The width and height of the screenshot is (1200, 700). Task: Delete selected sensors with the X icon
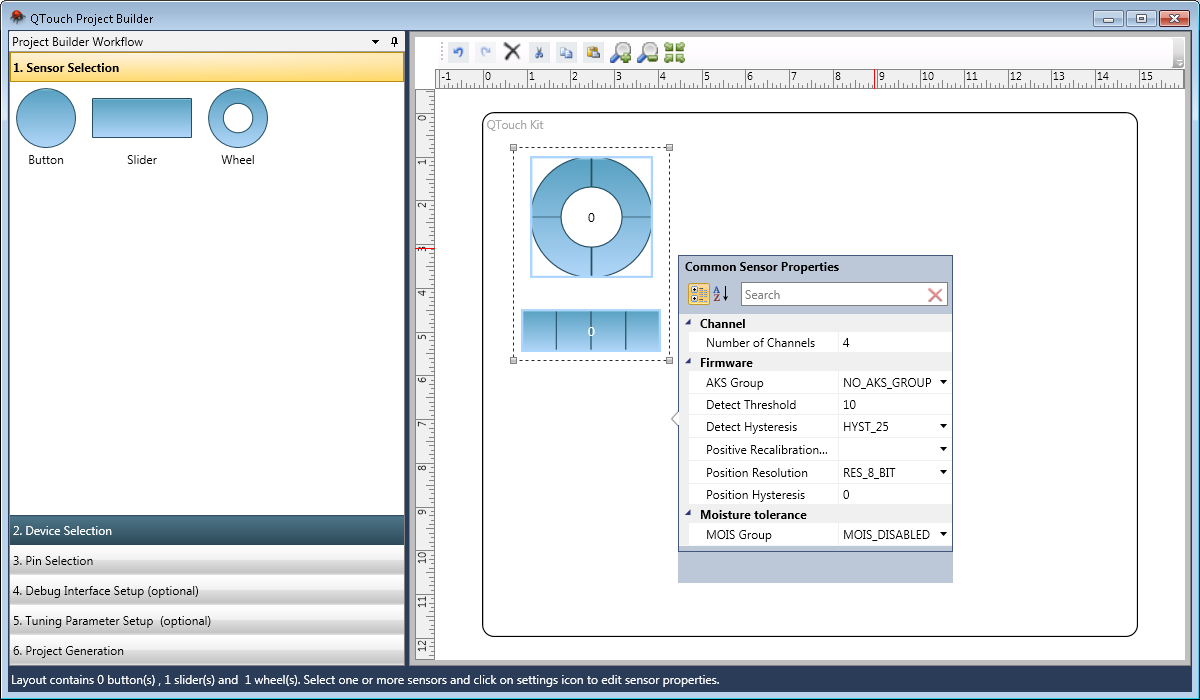512,52
